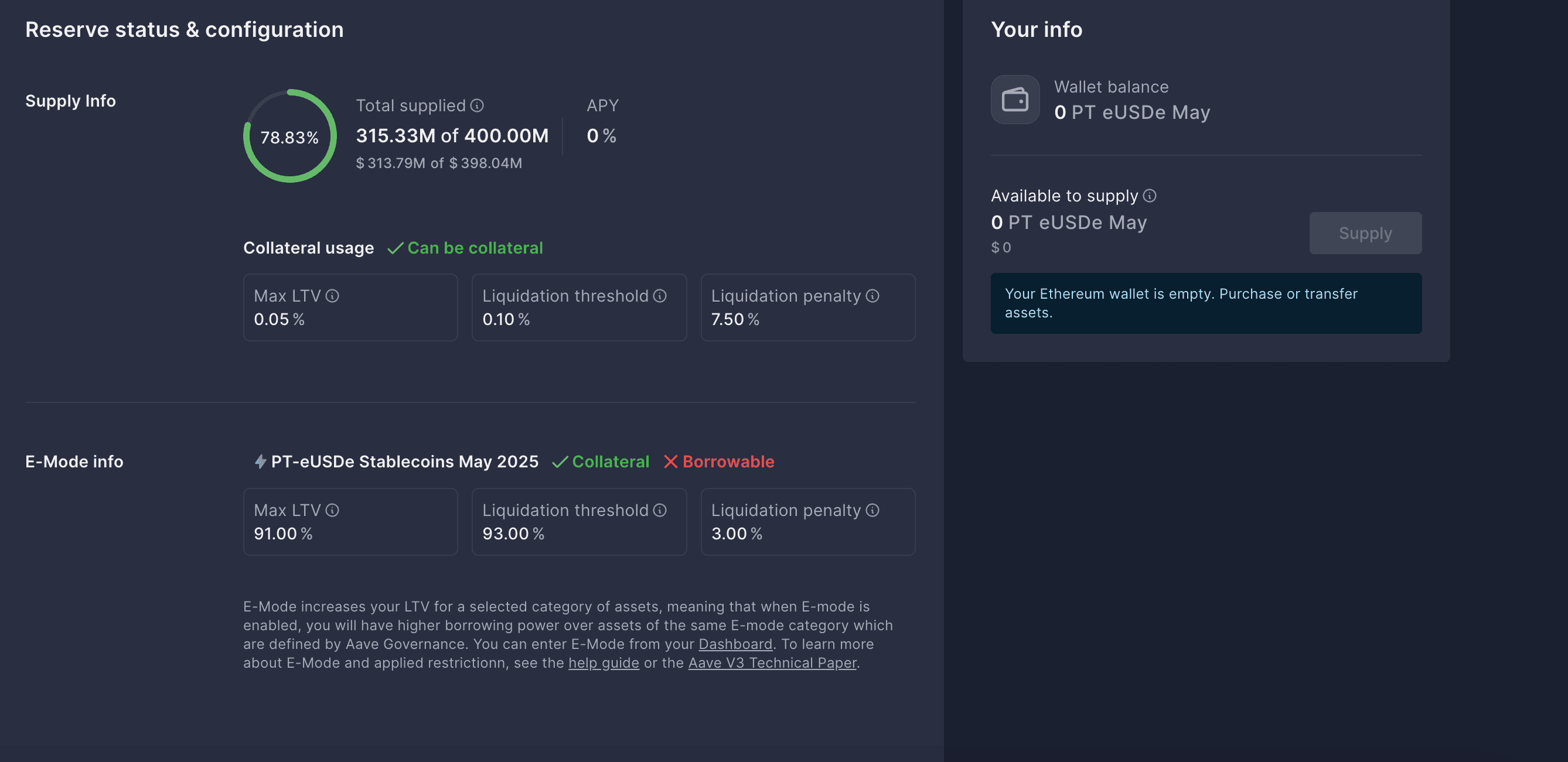Click the Supply button
1568x762 pixels.
click(1365, 233)
